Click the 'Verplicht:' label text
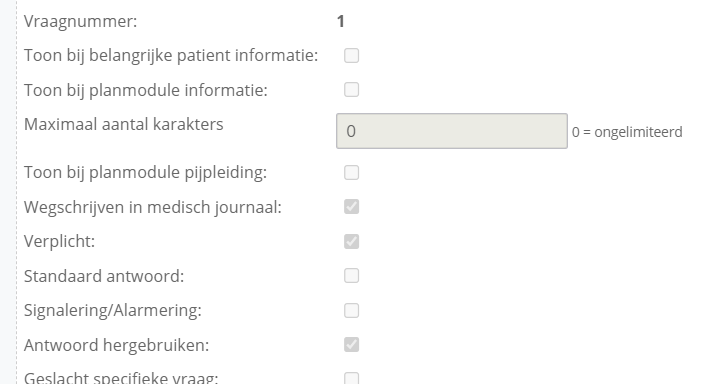The image size is (723, 384). [59, 241]
